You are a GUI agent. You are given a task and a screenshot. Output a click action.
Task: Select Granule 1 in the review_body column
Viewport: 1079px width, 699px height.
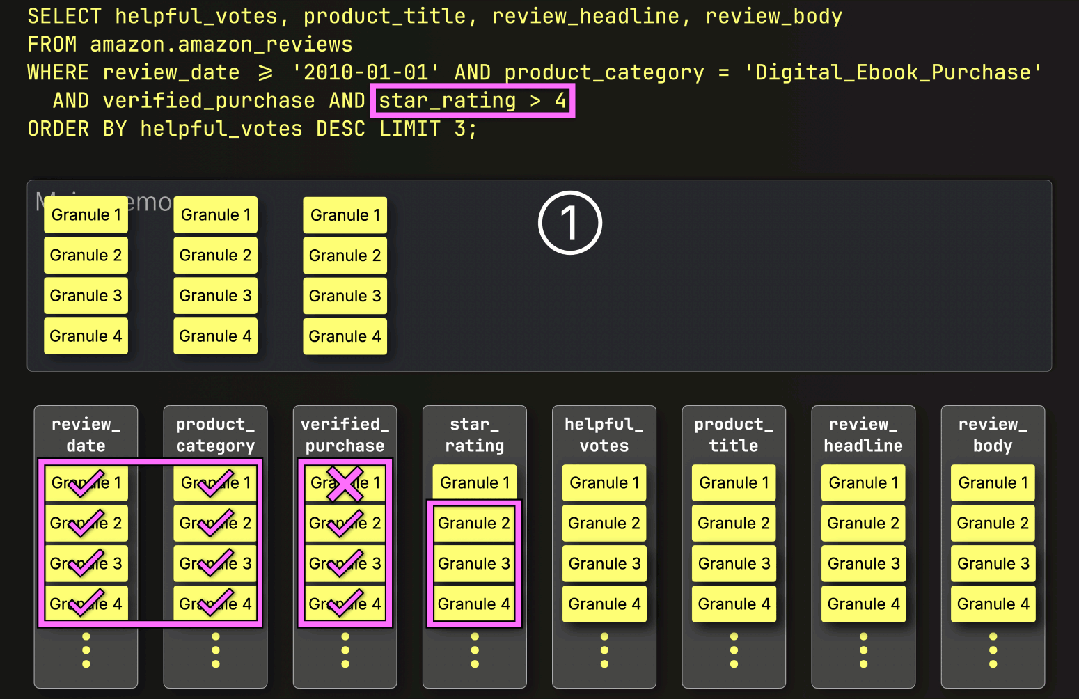(x=993, y=483)
